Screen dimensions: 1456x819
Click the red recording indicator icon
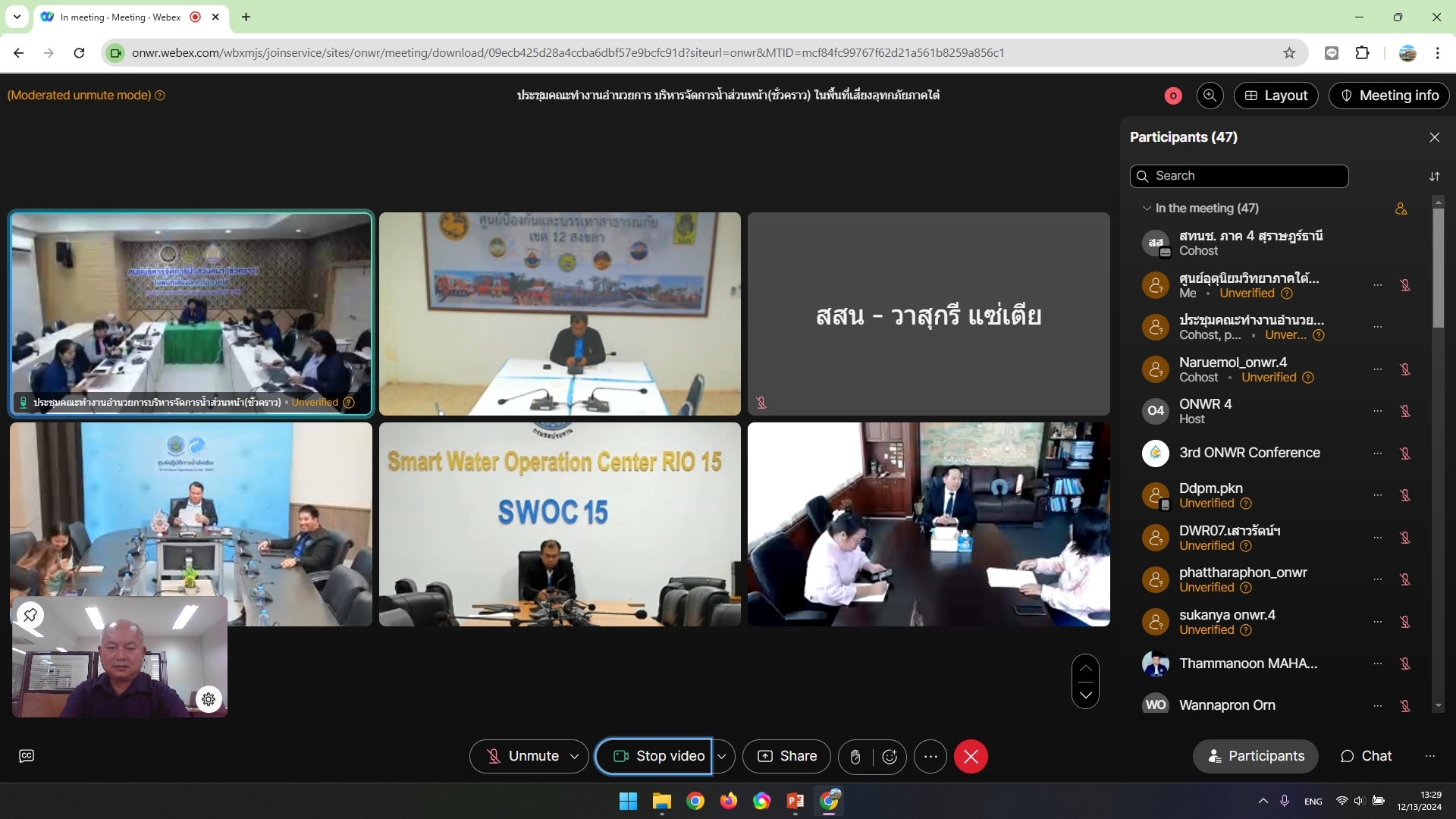tap(1173, 96)
